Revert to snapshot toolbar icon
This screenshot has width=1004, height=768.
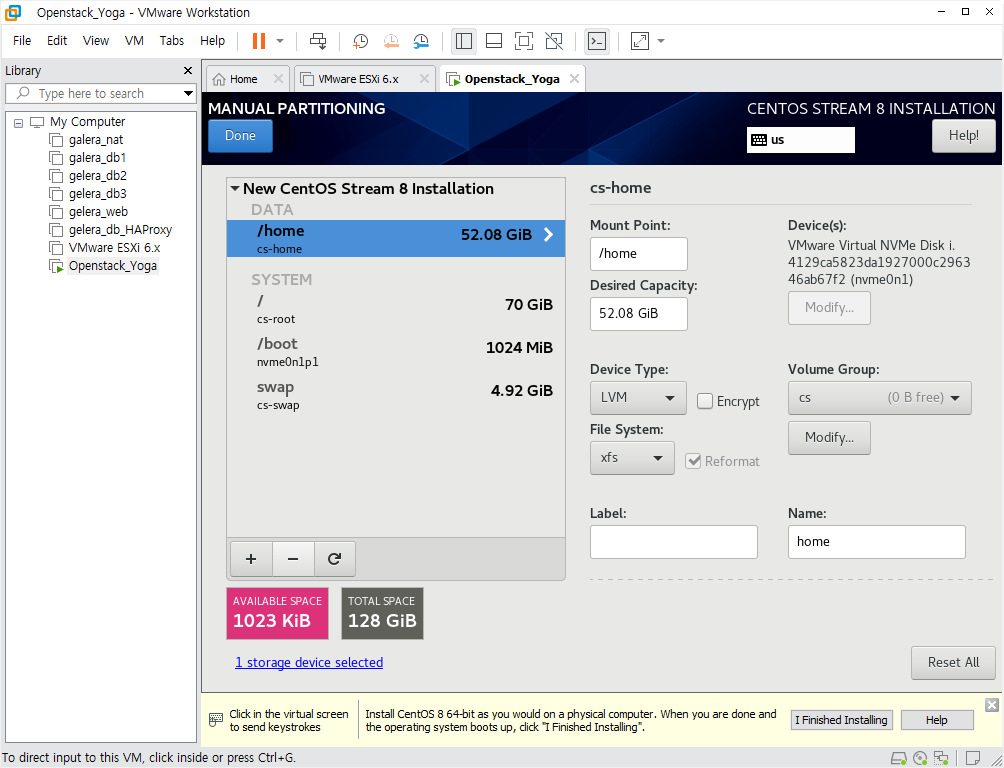click(391, 41)
